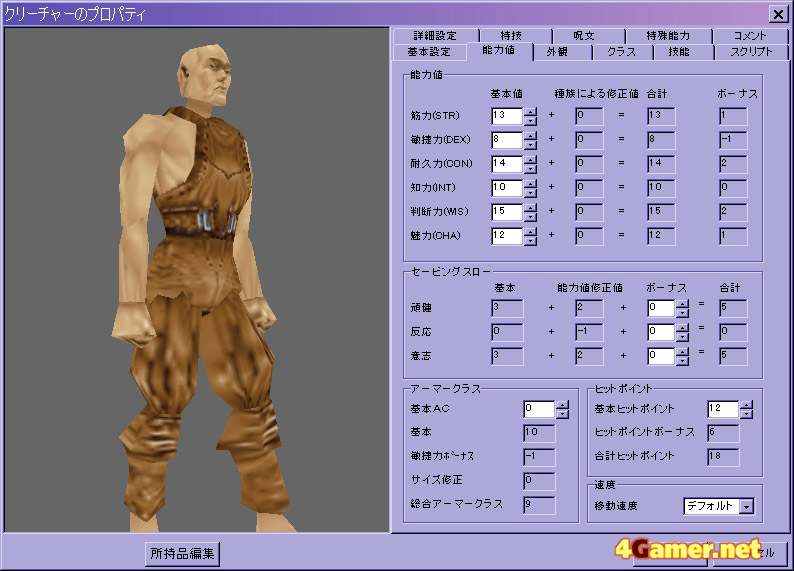Click the WIS 基本値 input field

(x=507, y=212)
